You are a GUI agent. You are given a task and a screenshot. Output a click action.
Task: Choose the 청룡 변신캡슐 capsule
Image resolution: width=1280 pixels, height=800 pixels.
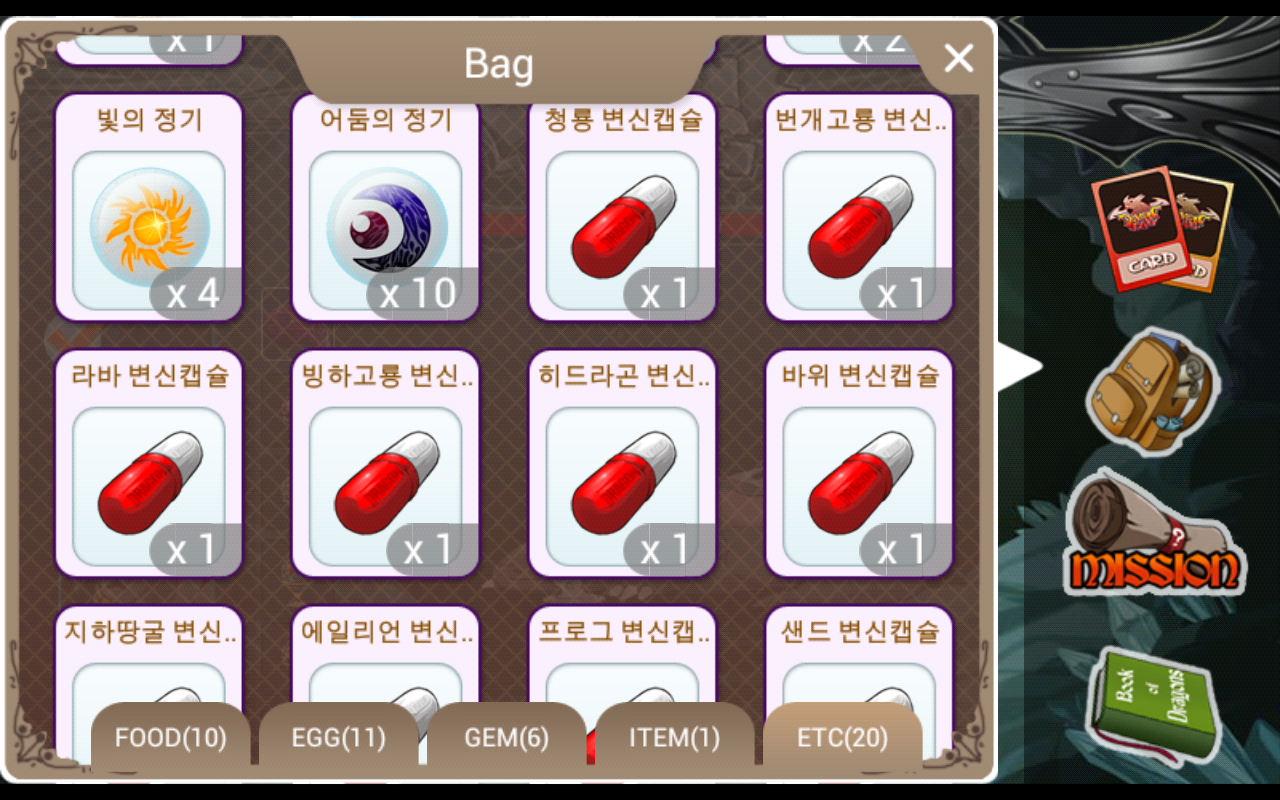click(x=623, y=208)
